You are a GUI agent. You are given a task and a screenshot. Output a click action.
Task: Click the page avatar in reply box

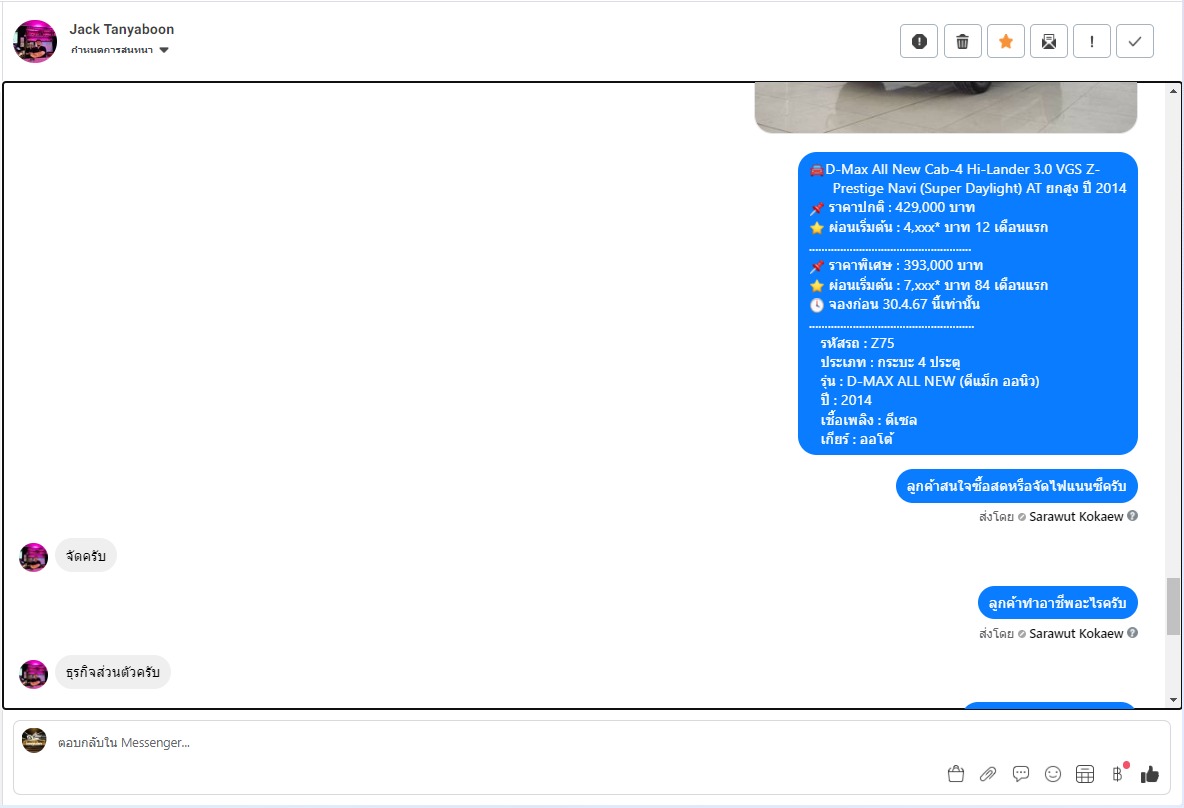click(x=34, y=741)
